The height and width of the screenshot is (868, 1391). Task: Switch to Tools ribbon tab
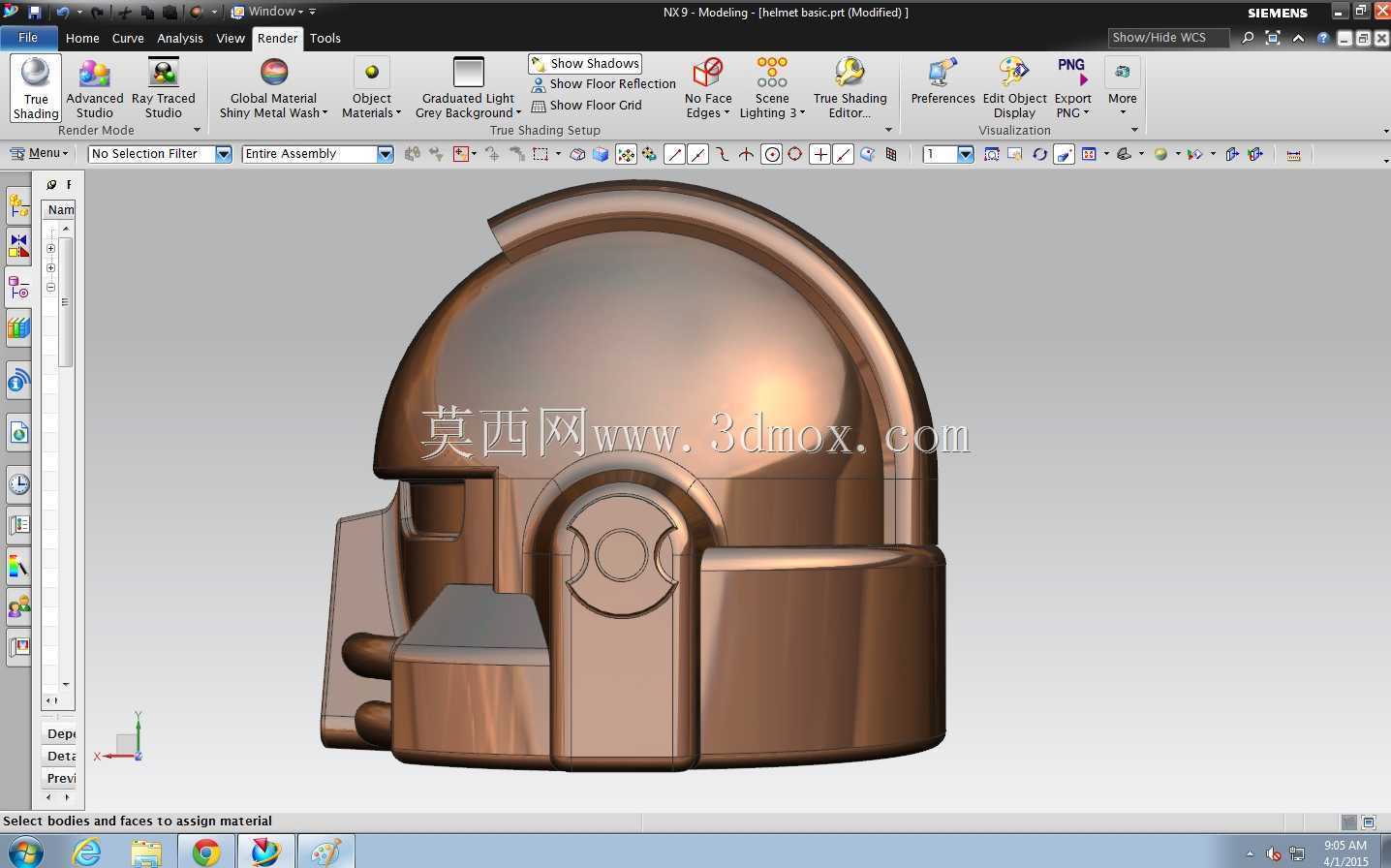point(325,39)
